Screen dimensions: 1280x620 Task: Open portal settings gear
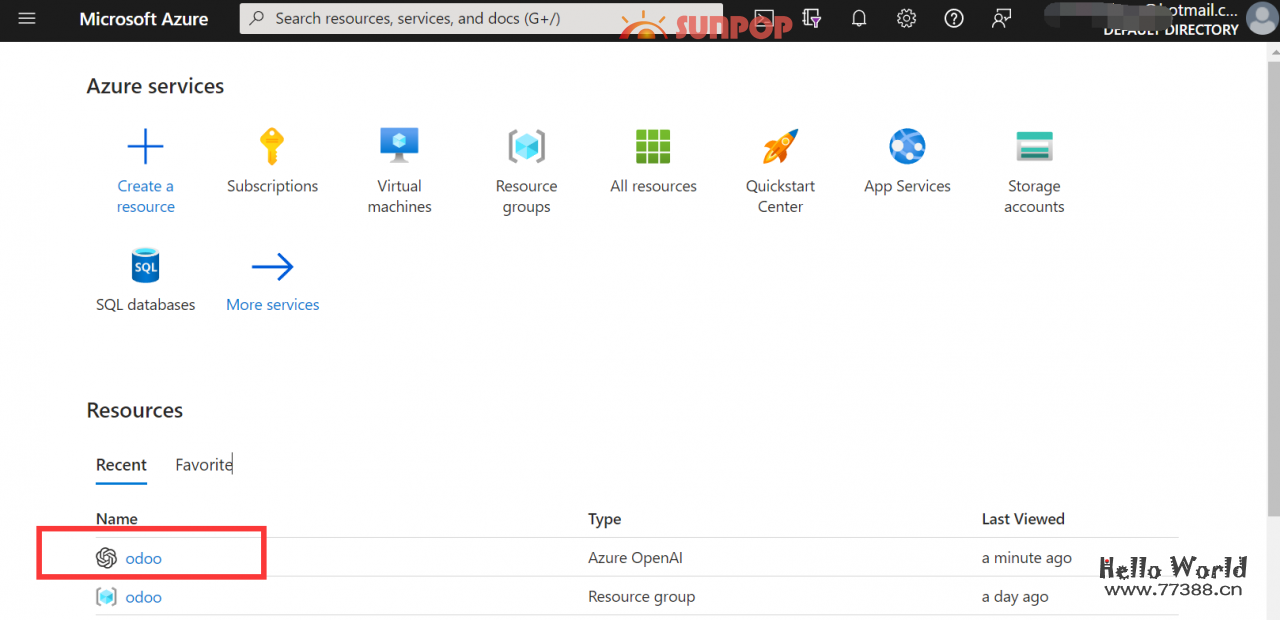906,19
